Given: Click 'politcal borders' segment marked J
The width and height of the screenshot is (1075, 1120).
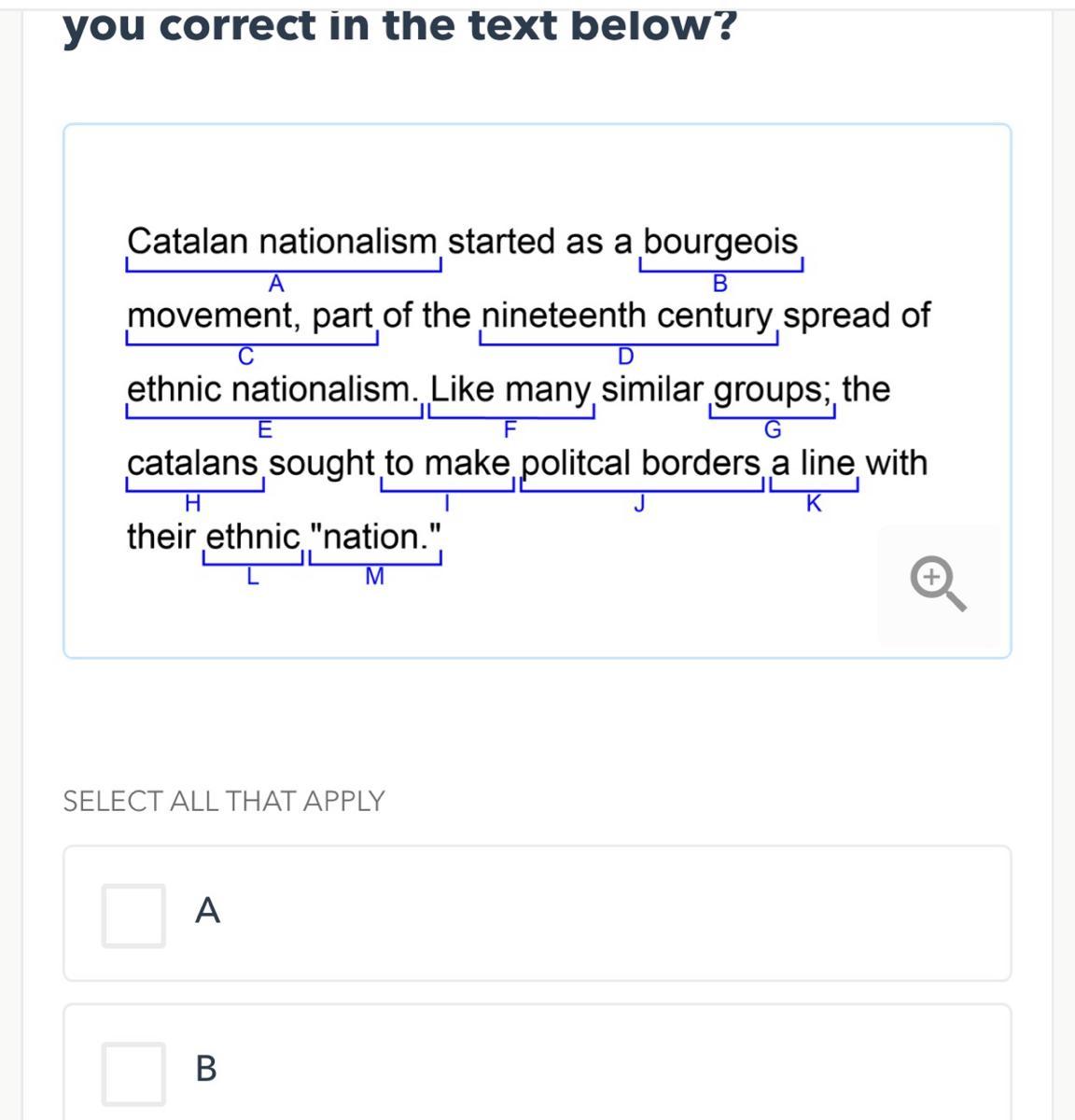Looking at the screenshot, I should [641, 463].
